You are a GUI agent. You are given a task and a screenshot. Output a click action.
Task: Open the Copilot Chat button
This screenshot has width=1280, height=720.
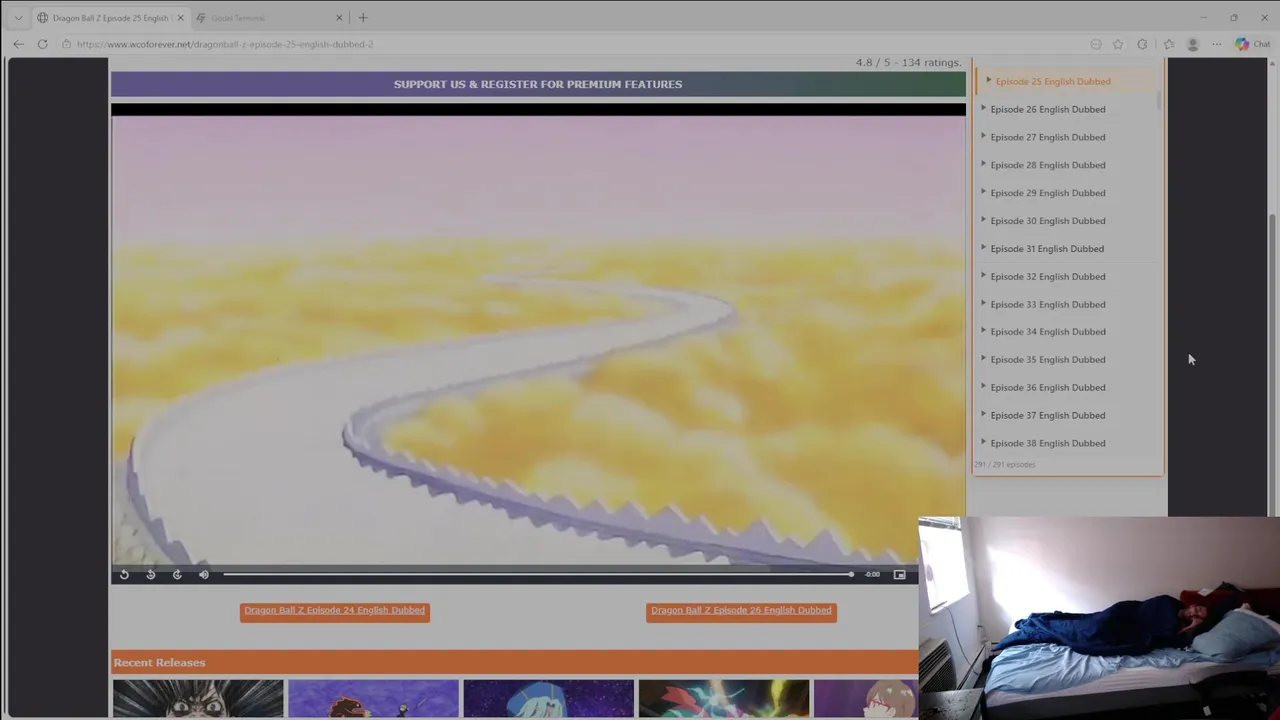(x=1252, y=44)
